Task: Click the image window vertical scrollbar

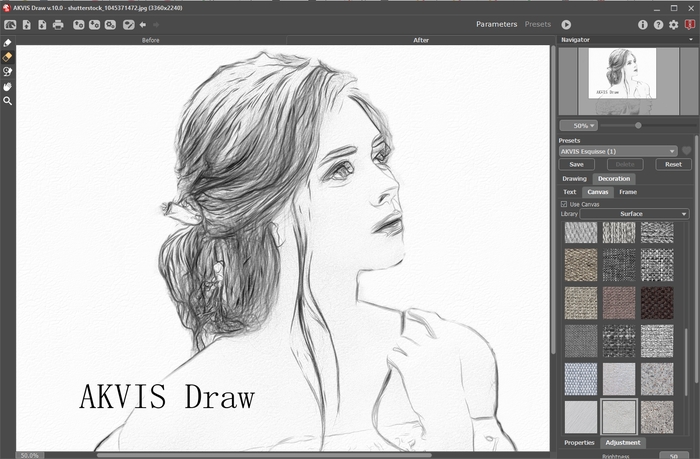Action: tap(553, 199)
